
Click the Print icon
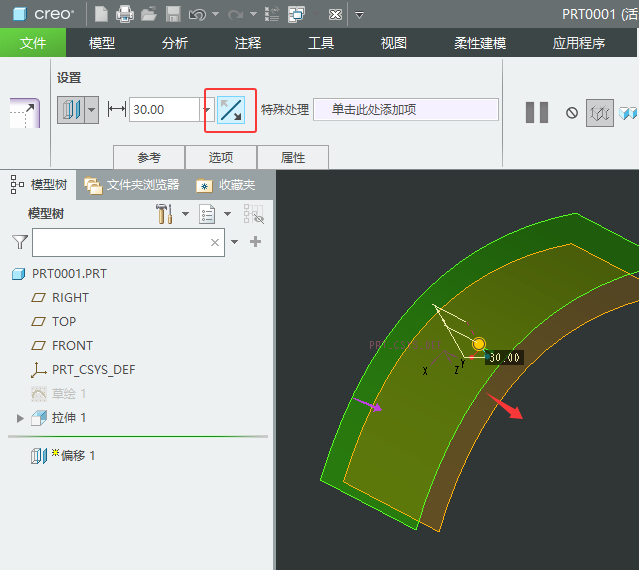(x=125, y=14)
